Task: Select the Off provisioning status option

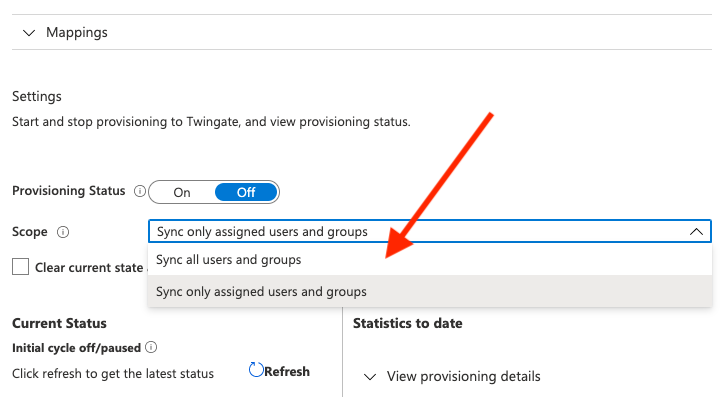Action: (246, 192)
